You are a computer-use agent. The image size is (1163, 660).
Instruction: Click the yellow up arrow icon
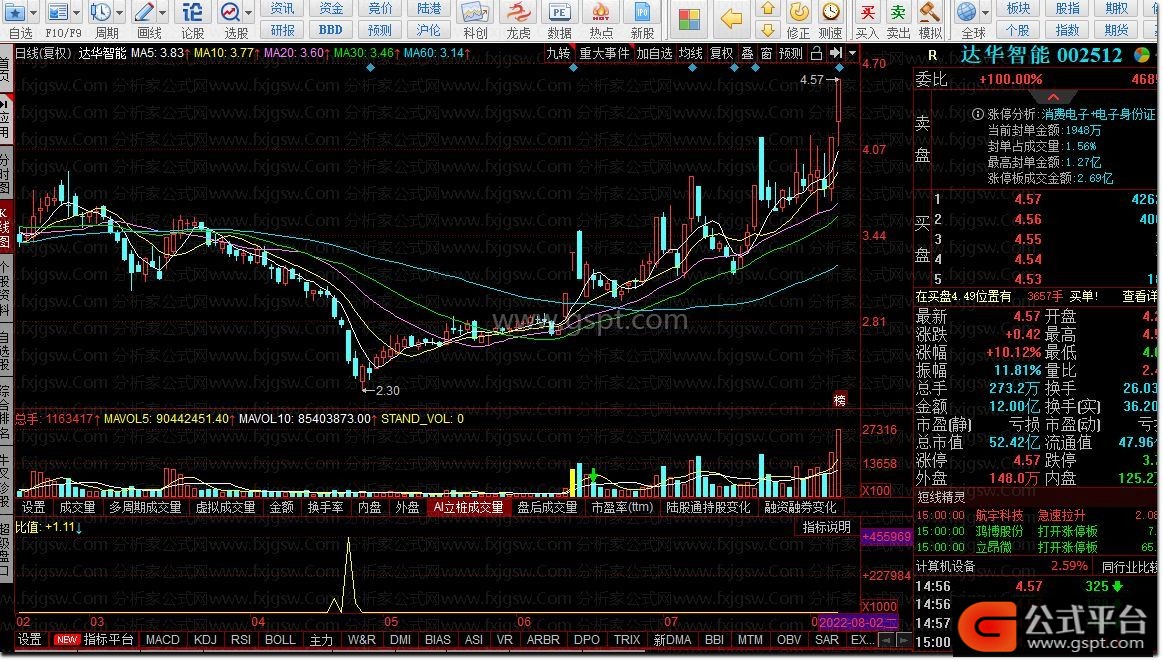[x=768, y=9]
